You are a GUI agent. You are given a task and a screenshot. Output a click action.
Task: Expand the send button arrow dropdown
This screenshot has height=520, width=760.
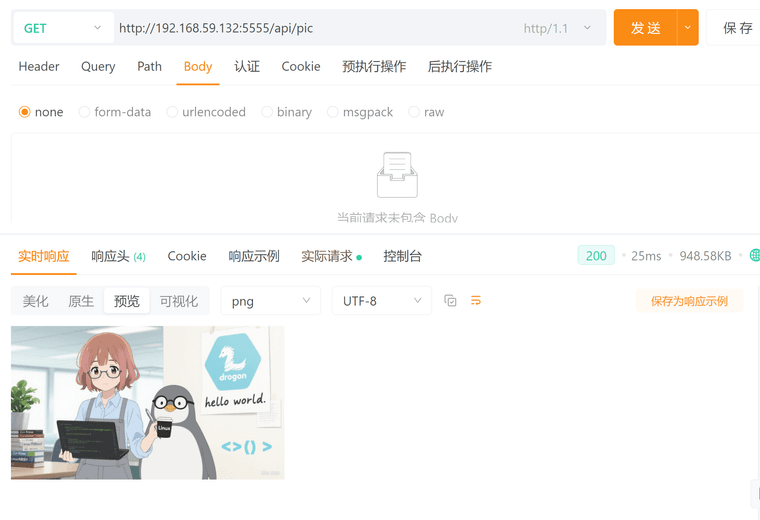pyautogui.click(x=688, y=28)
